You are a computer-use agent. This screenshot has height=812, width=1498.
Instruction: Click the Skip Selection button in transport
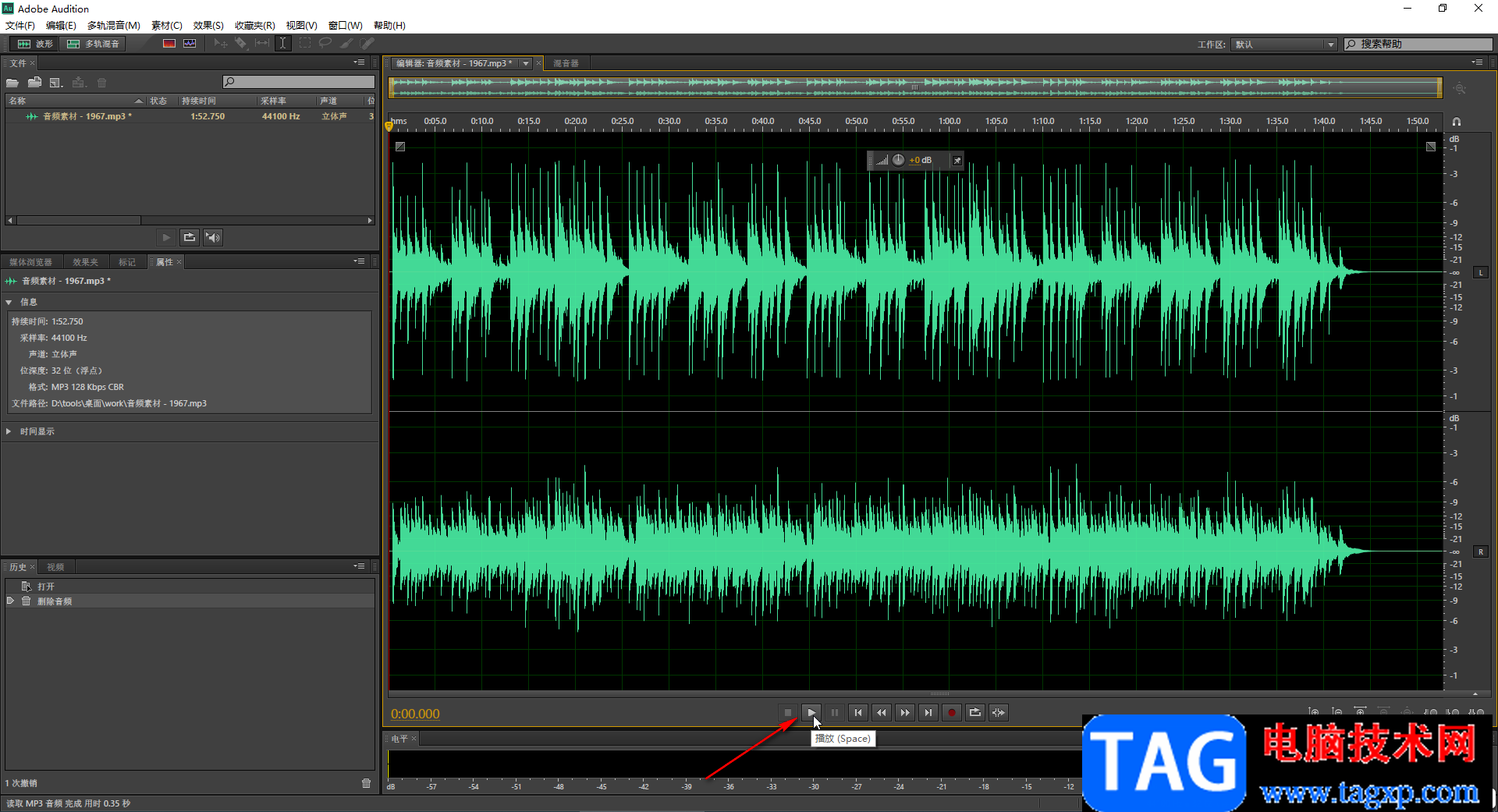[999, 712]
